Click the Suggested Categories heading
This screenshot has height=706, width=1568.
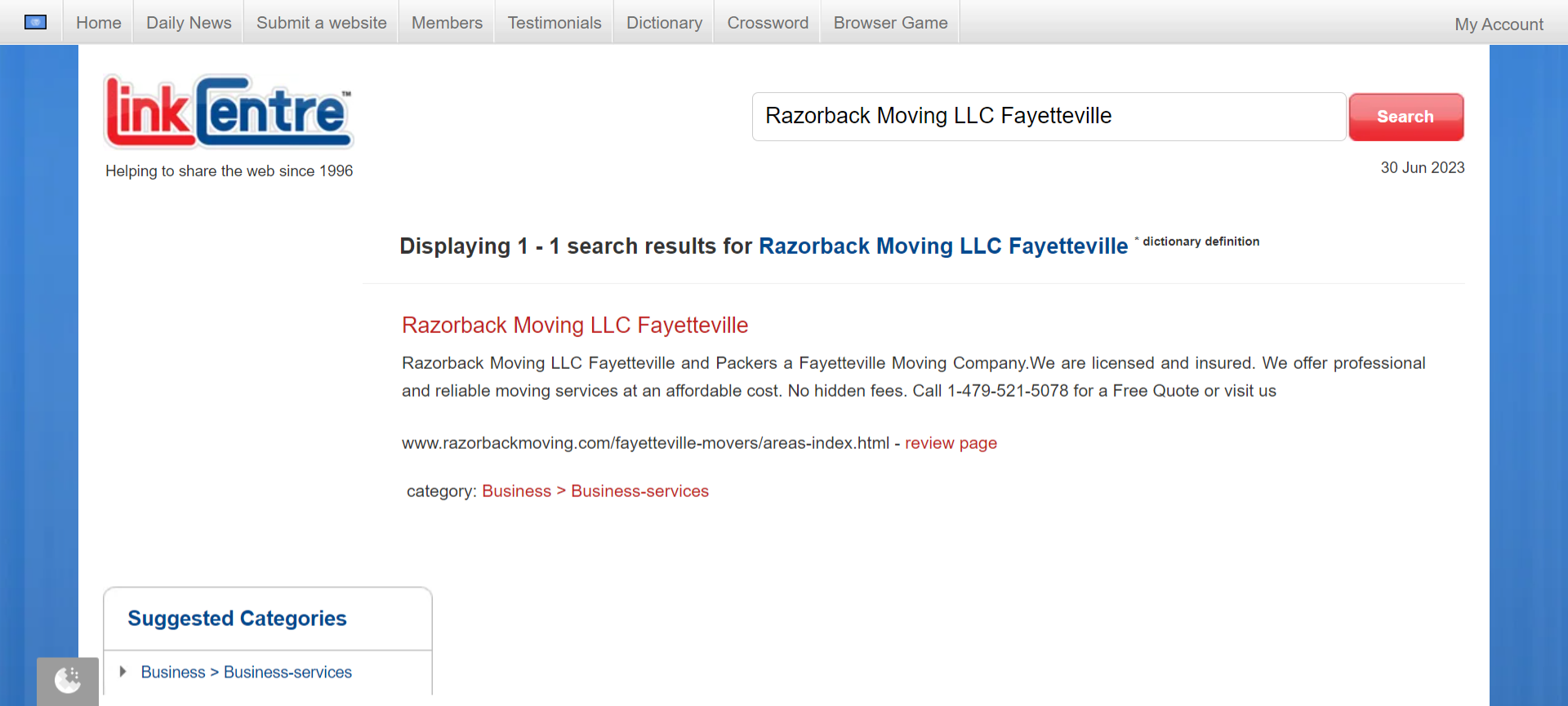(x=237, y=619)
